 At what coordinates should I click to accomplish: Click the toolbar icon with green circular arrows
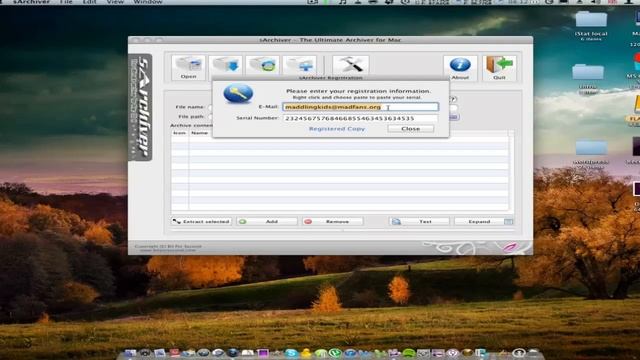pos(262,66)
